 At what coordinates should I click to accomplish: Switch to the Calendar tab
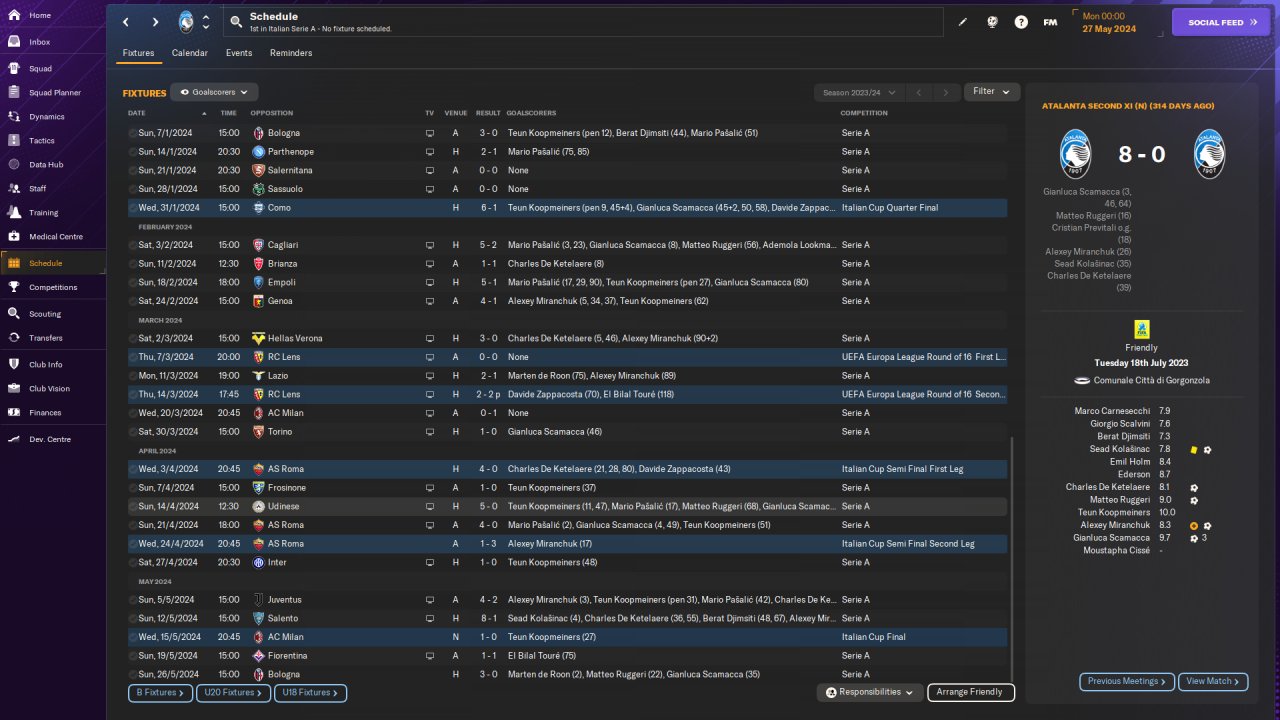click(x=189, y=53)
